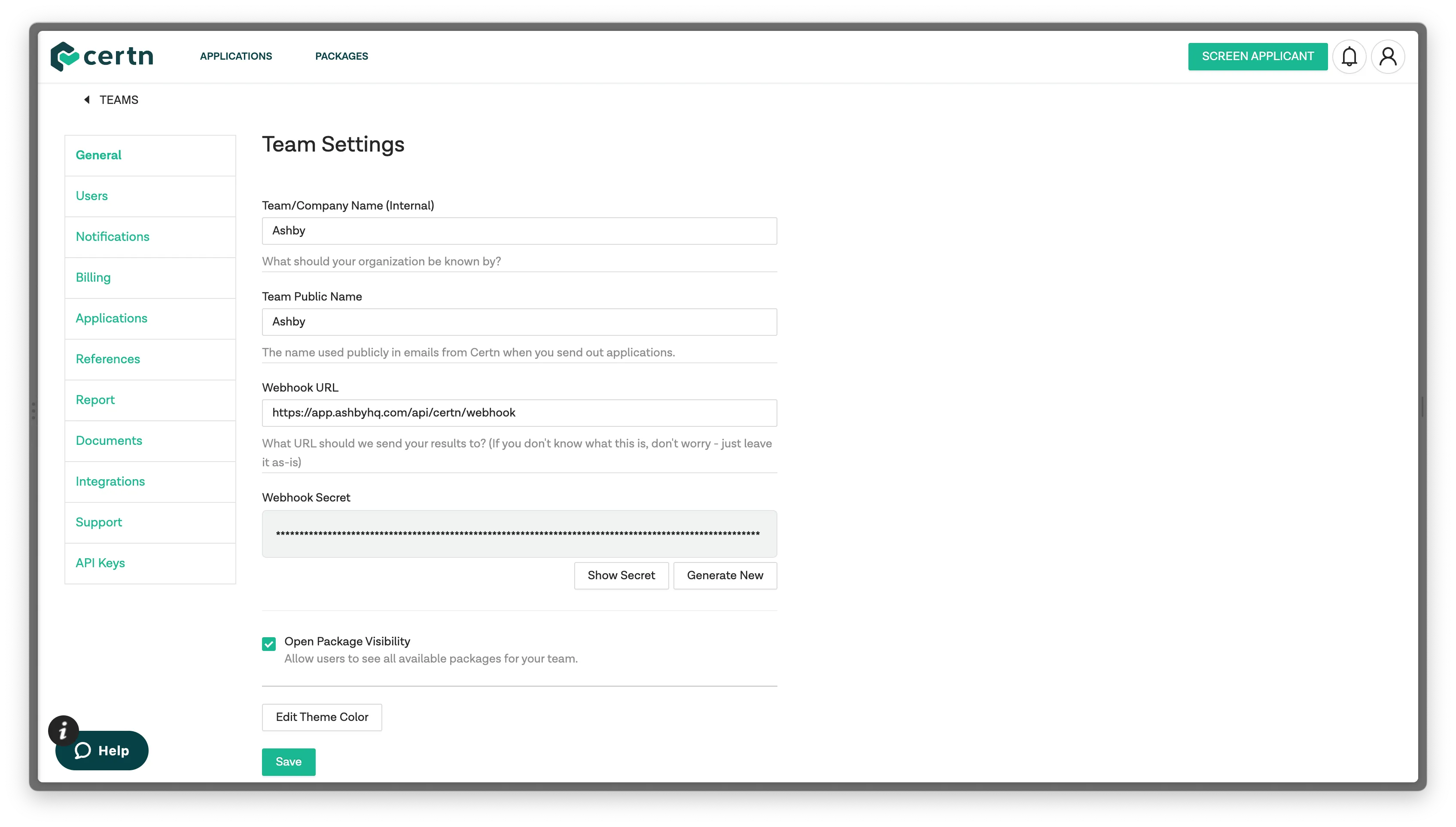
Task: Click the Edit Theme Color button
Action: tap(322, 717)
